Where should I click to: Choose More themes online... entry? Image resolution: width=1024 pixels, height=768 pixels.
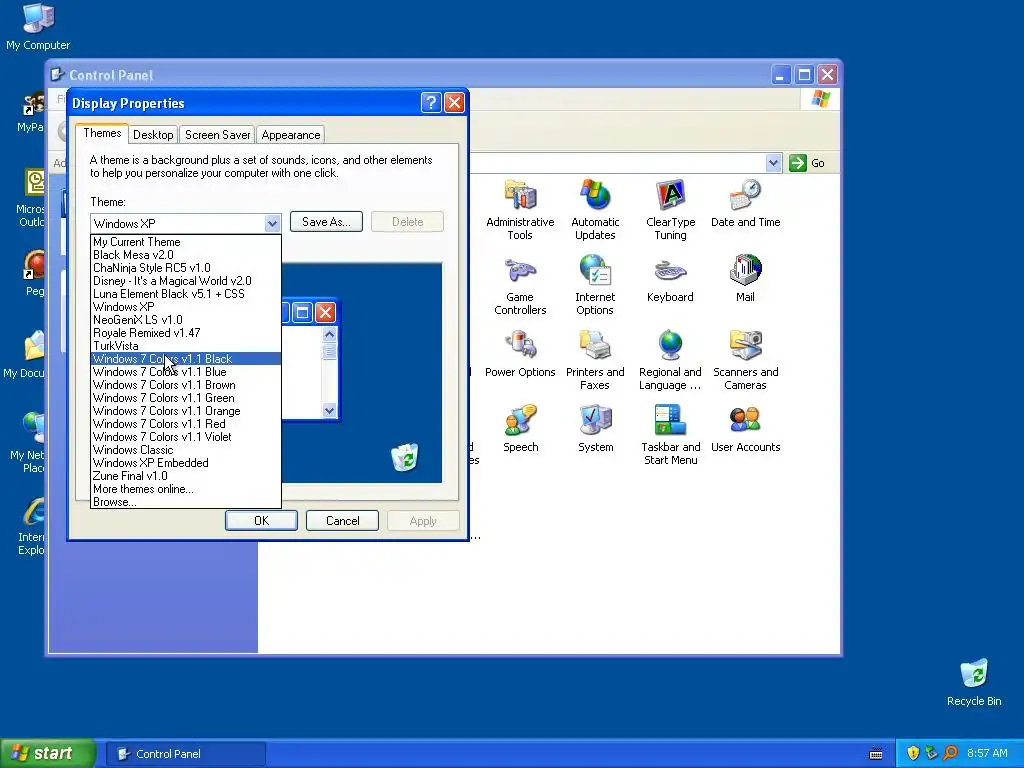tap(185, 489)
